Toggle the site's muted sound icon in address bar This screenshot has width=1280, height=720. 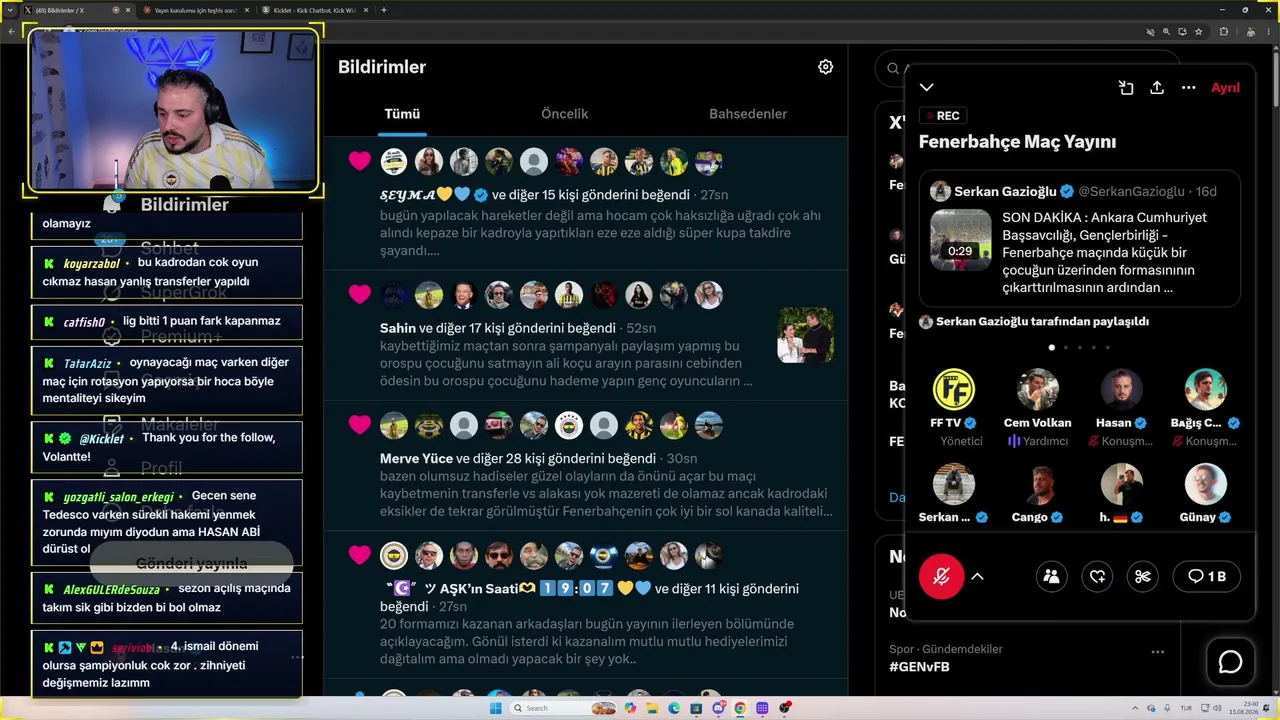(1150, 32)
